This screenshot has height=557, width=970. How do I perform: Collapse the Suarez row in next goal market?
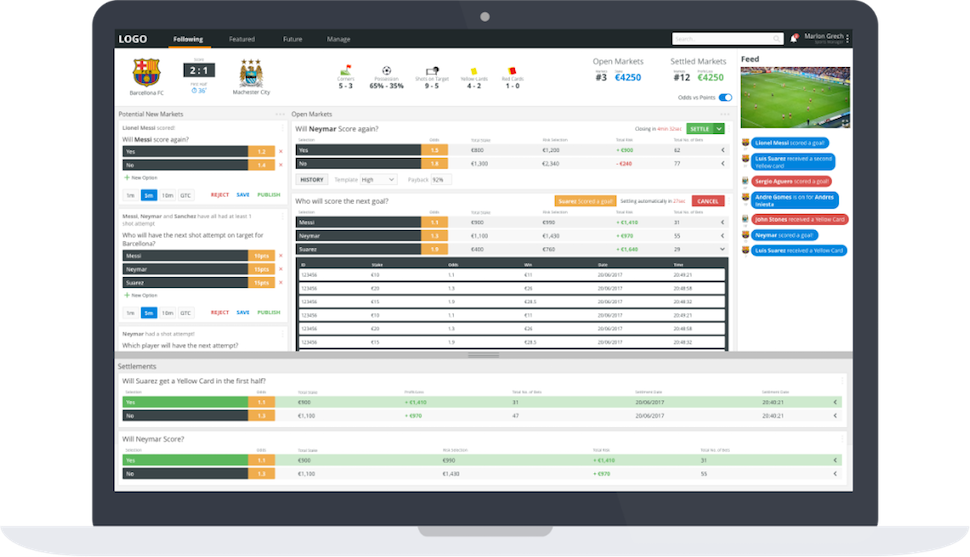pyautogui.click(x=723, y=249)
